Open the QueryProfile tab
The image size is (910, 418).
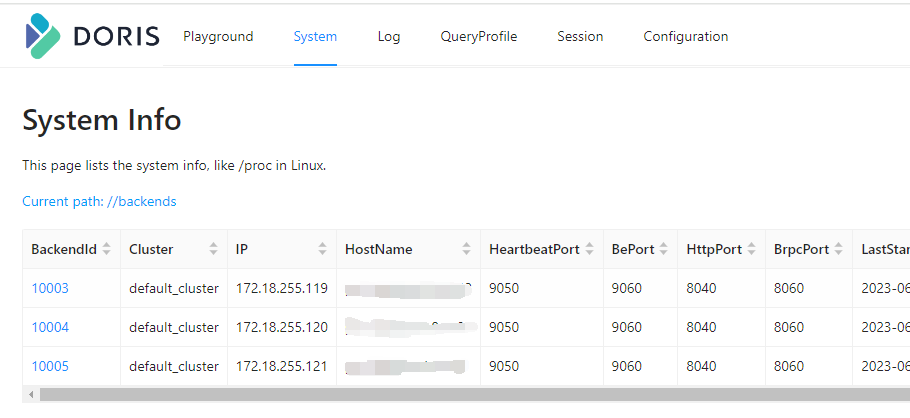coord(478,37)
